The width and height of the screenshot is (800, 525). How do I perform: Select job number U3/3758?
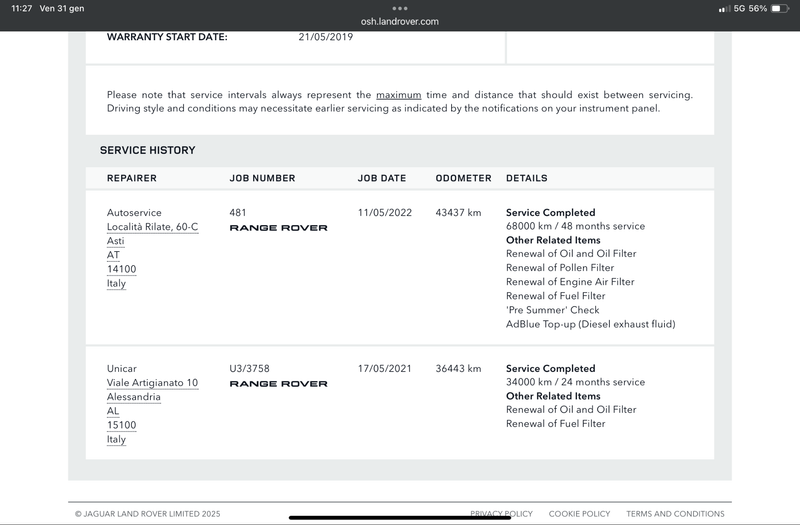(x=249, y=369)
